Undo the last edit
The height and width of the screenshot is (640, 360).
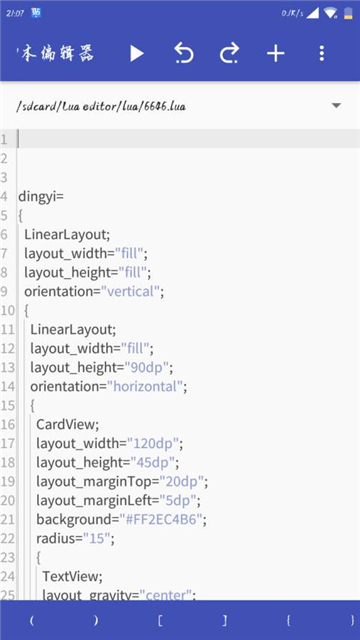pyautogui.click(x=184, y=53)
